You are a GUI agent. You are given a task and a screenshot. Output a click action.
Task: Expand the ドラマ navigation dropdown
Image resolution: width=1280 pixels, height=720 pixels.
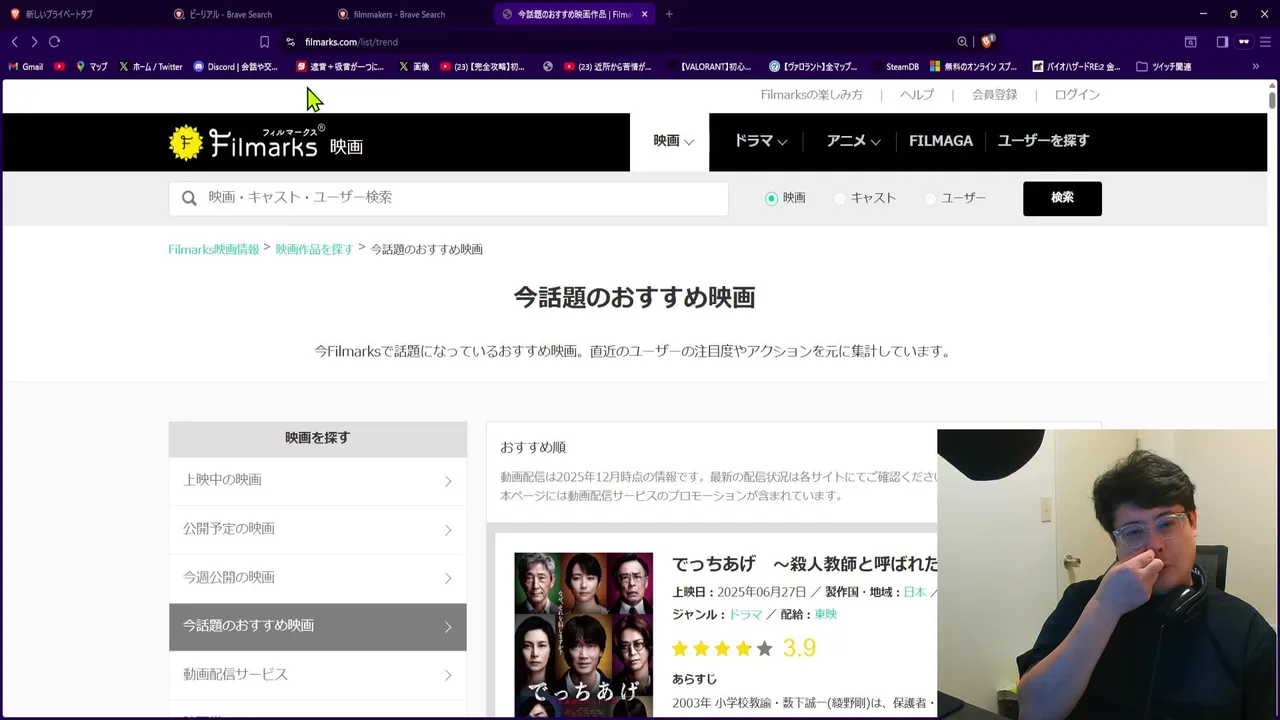(760, 141)
